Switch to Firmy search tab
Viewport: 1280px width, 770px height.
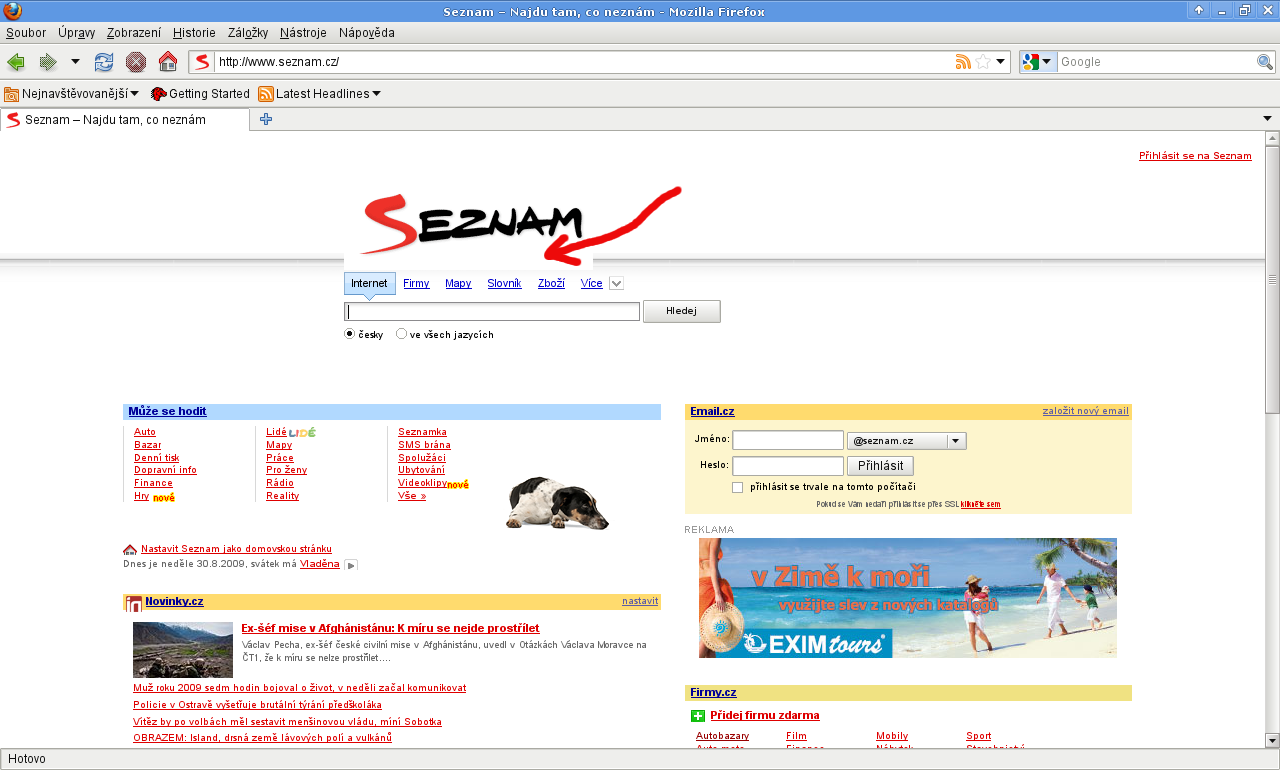point(416,284)
